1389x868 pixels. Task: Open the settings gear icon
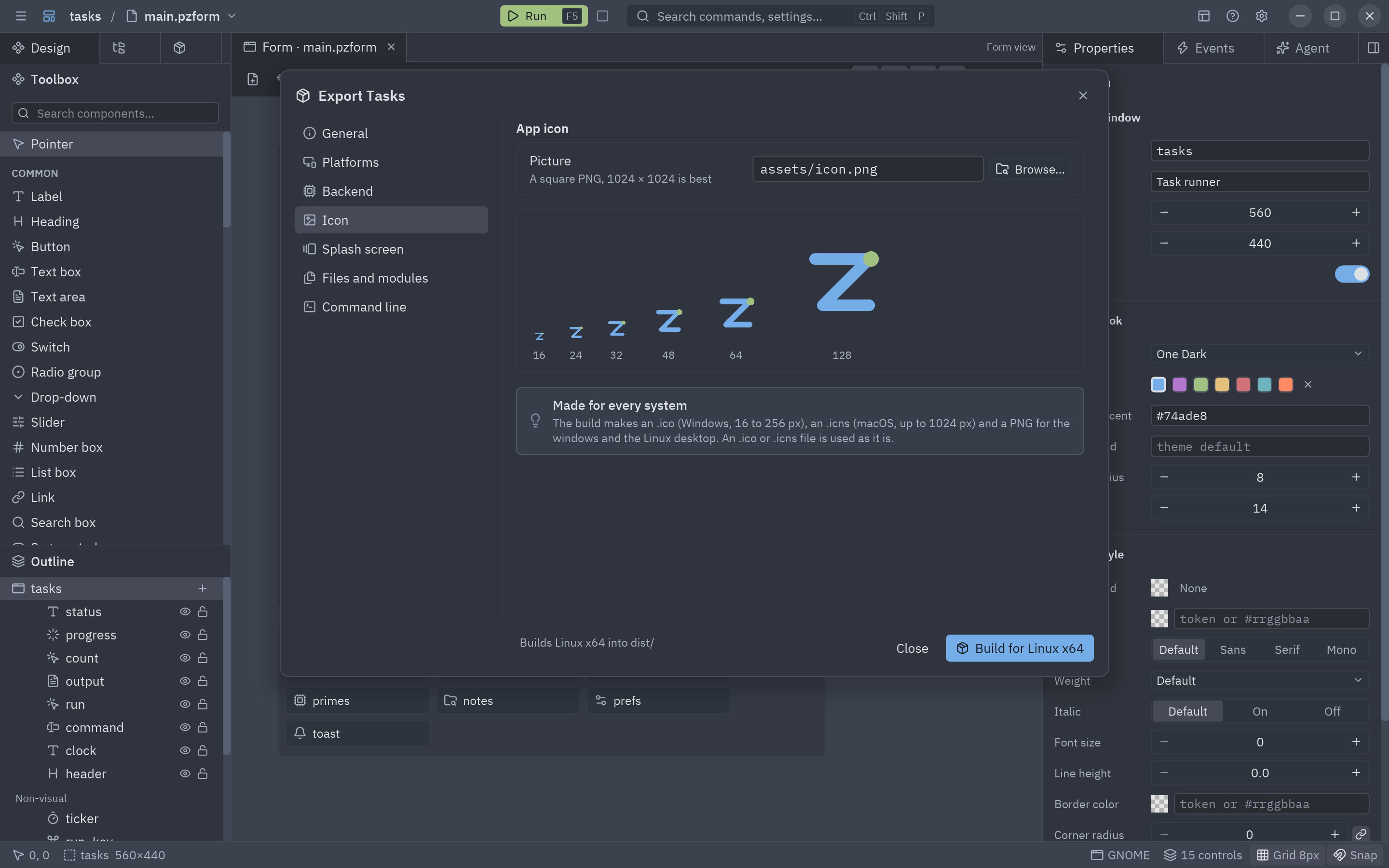(x=1261, y=16)
